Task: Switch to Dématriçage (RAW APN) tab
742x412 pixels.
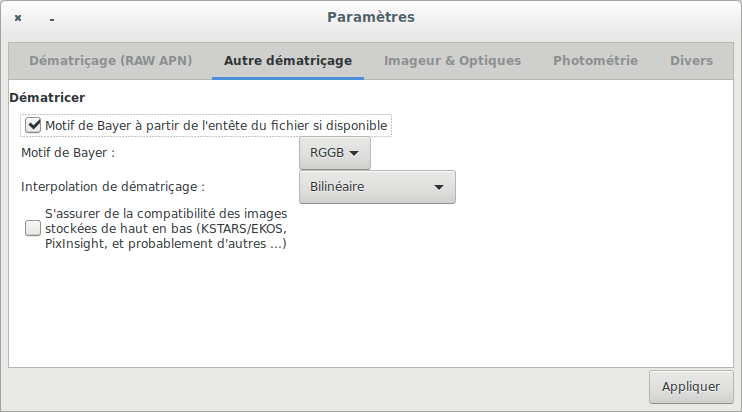Action: click(110, 61)
